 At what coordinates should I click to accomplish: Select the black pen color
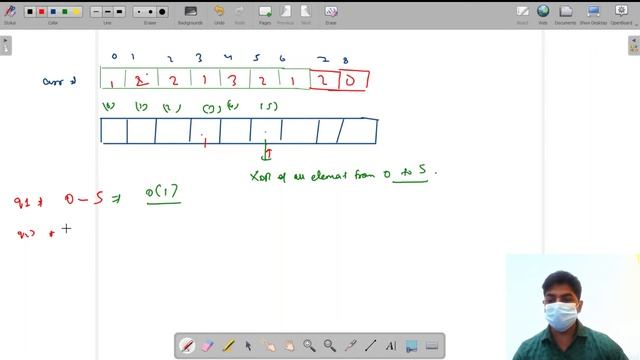point(30,12)
